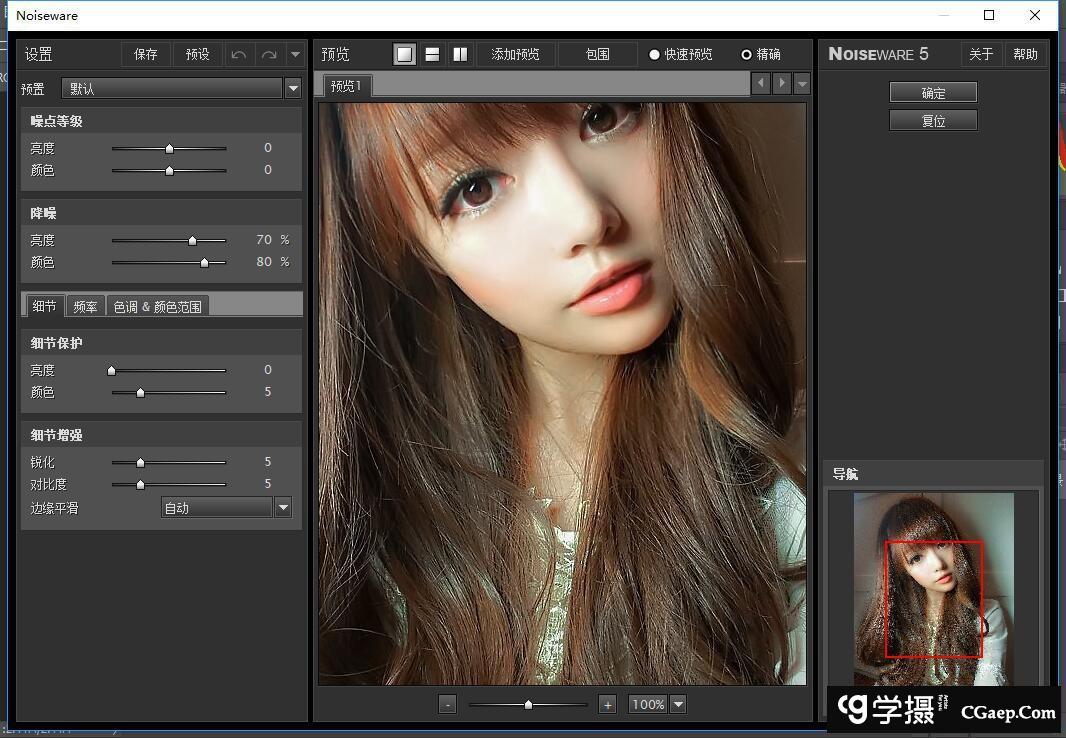Click the zoom out minus button
1066x738 pixels.
click(448, 704)
